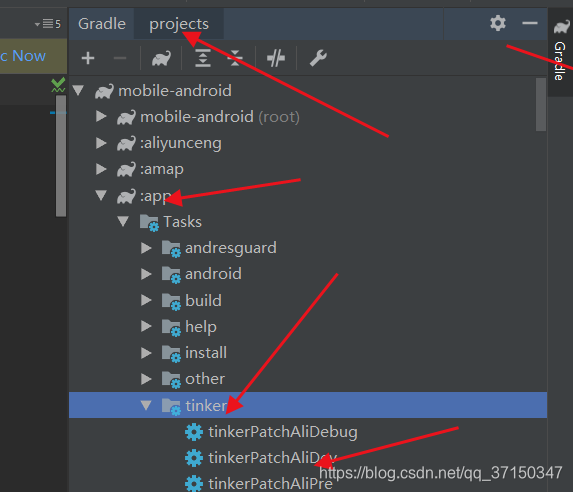
Task: Select the :aliyunceng tree item
Action: tap(308, 143)
